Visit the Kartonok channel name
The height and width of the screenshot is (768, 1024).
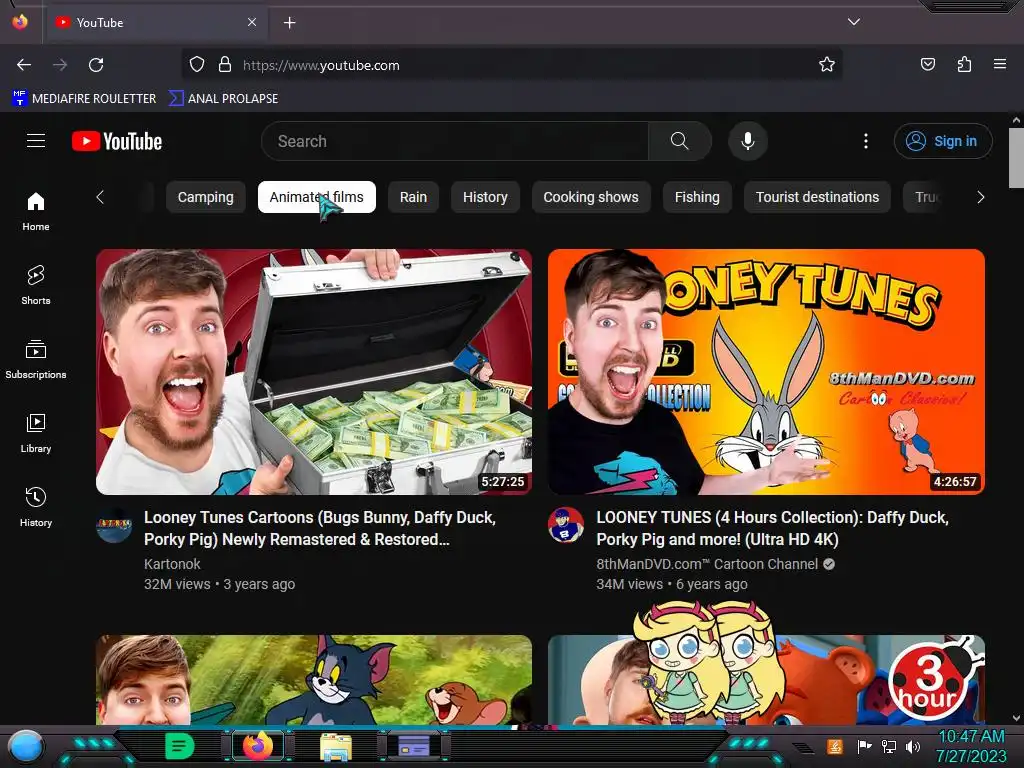click(172, 564)
